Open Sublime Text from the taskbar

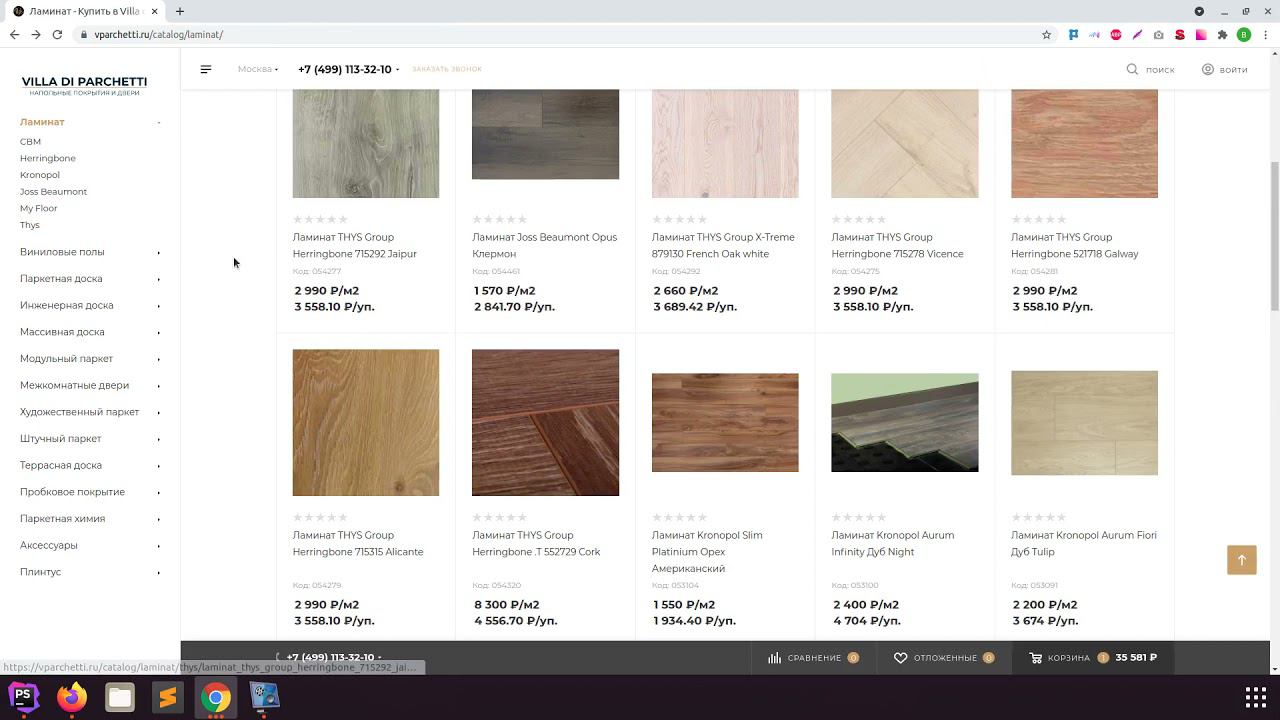[x=168, y=697]
